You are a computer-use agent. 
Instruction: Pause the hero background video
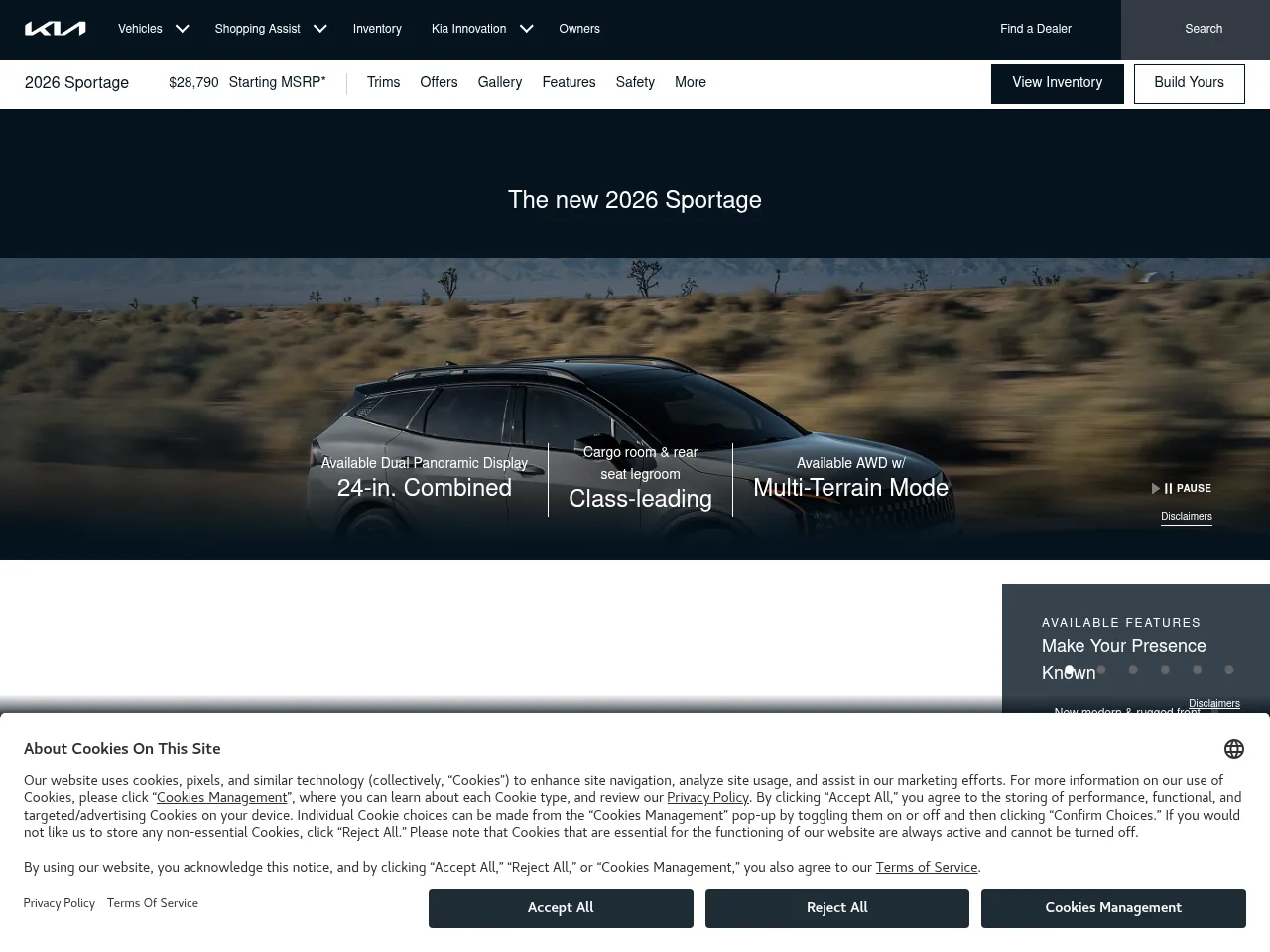click(1186, 488)
